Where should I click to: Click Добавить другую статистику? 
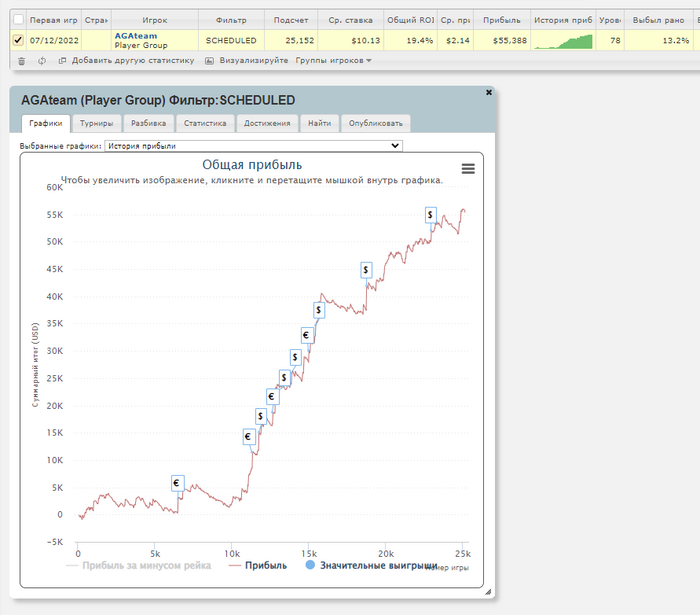[x=126, y=61]
